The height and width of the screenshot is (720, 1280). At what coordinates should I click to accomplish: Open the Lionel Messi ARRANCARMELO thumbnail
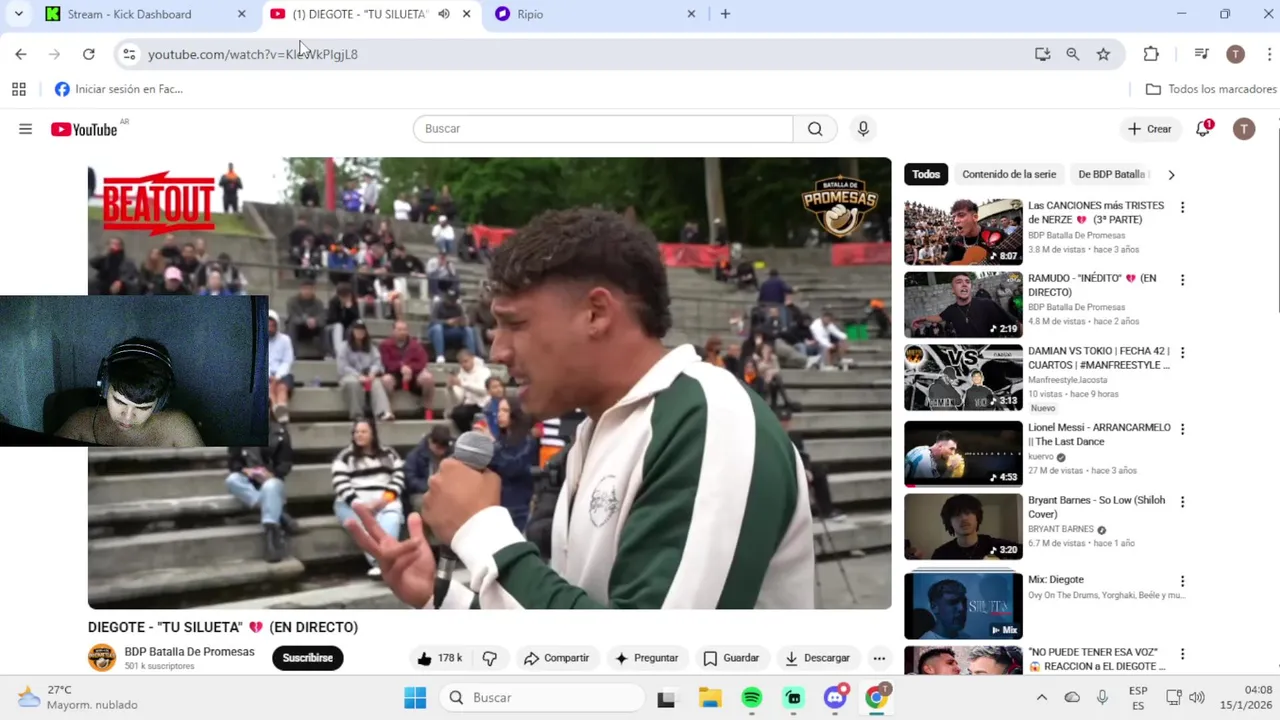tap(963, 453)
